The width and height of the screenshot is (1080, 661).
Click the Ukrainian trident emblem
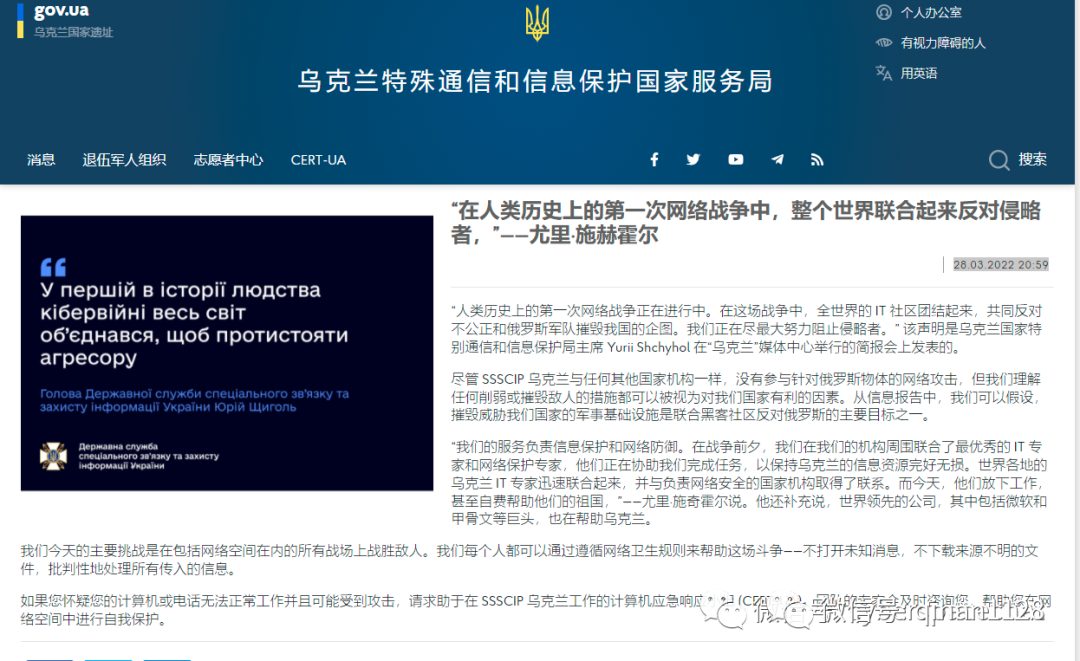[x=537, y=23]
